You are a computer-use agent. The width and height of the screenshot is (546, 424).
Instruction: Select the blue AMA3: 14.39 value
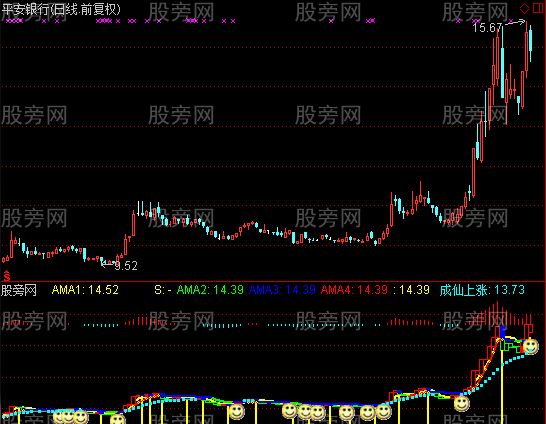282,290
